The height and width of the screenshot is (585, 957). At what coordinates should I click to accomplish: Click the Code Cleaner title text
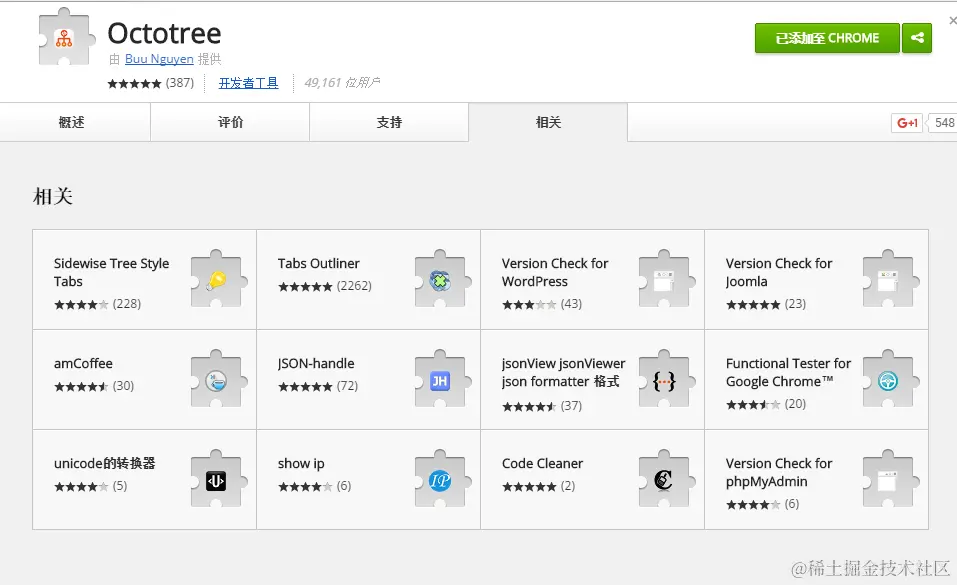click(542, 463)
